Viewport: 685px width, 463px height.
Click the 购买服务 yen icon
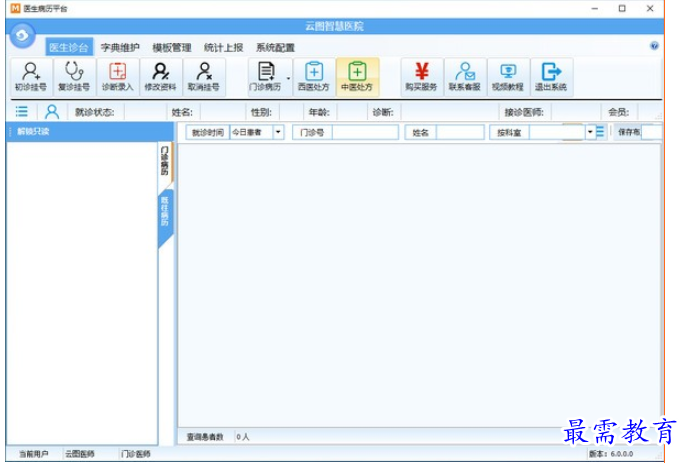[x=421, y=77]
